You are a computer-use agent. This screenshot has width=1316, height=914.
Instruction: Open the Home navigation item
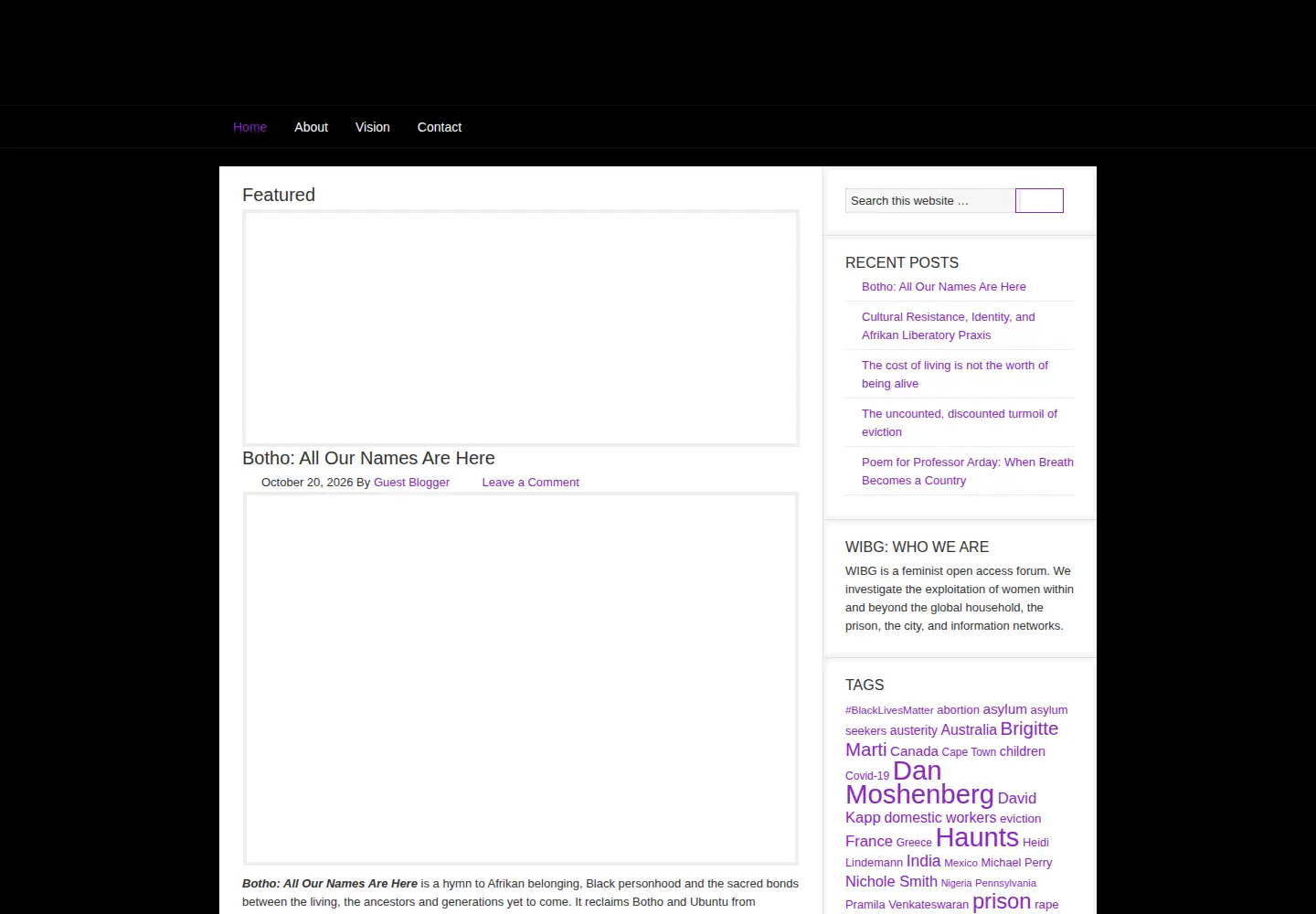249,127
